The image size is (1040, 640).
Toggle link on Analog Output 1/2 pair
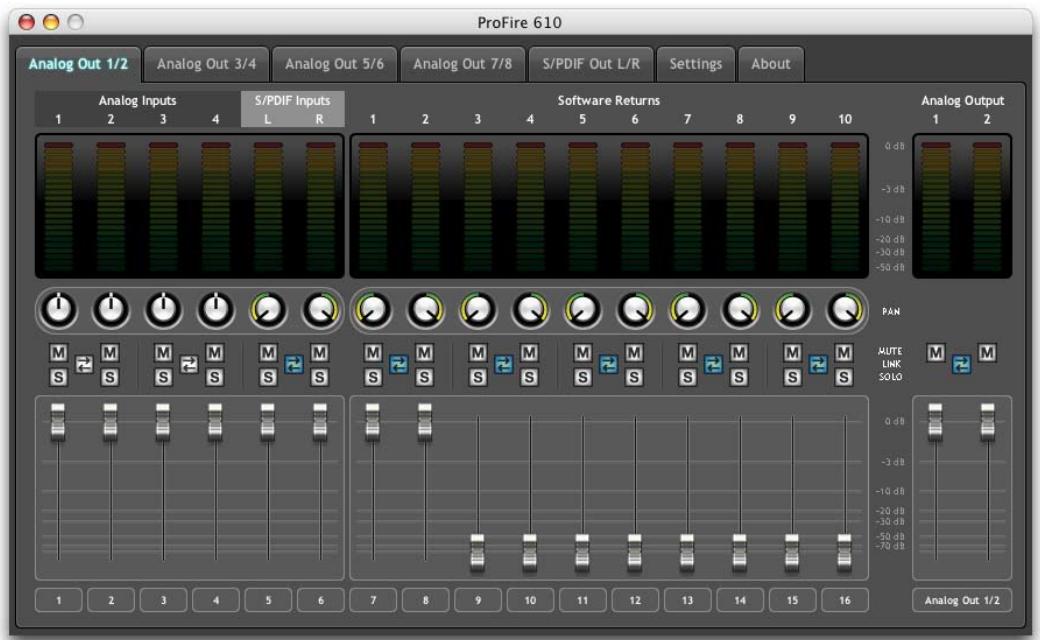click(961, 364)
